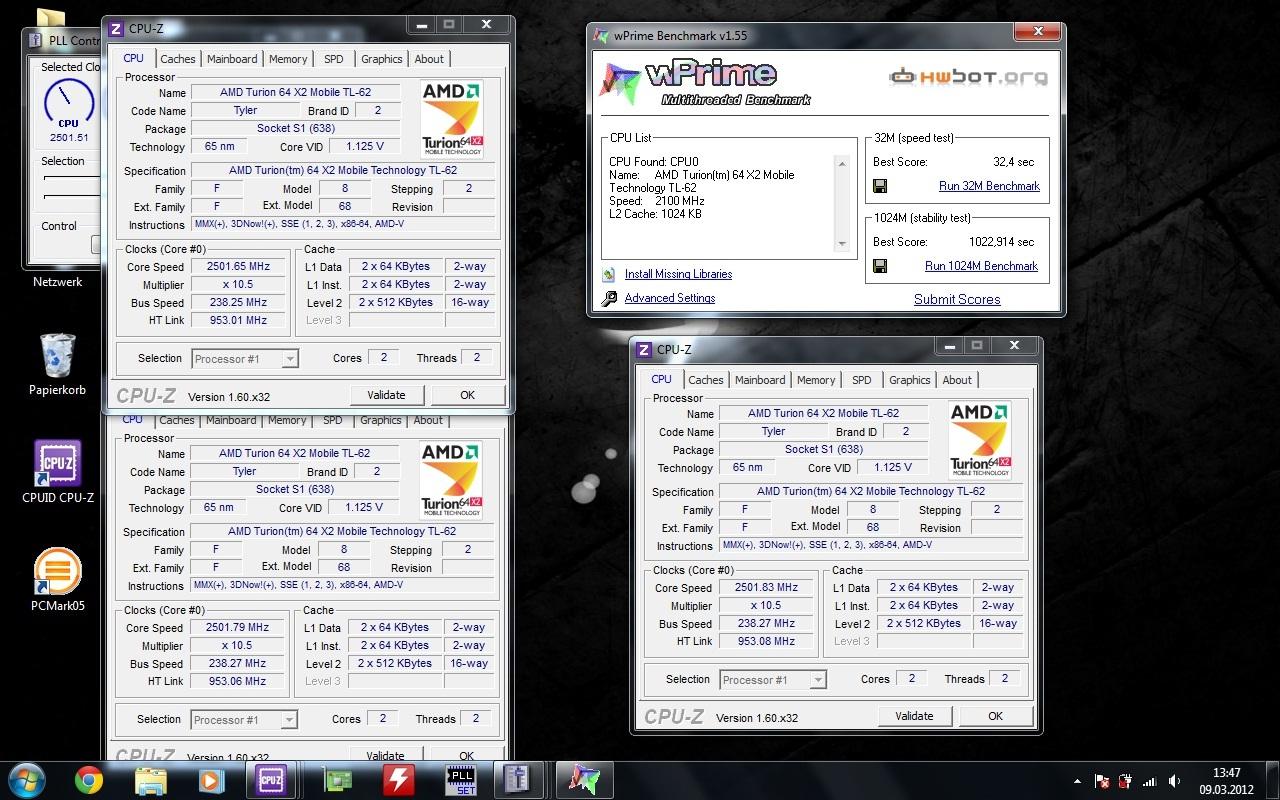Open About tab in CPU-Z showing 2501.83 MHz
This screenshot has width=1280, height=800.
click(x=957, y=380)
